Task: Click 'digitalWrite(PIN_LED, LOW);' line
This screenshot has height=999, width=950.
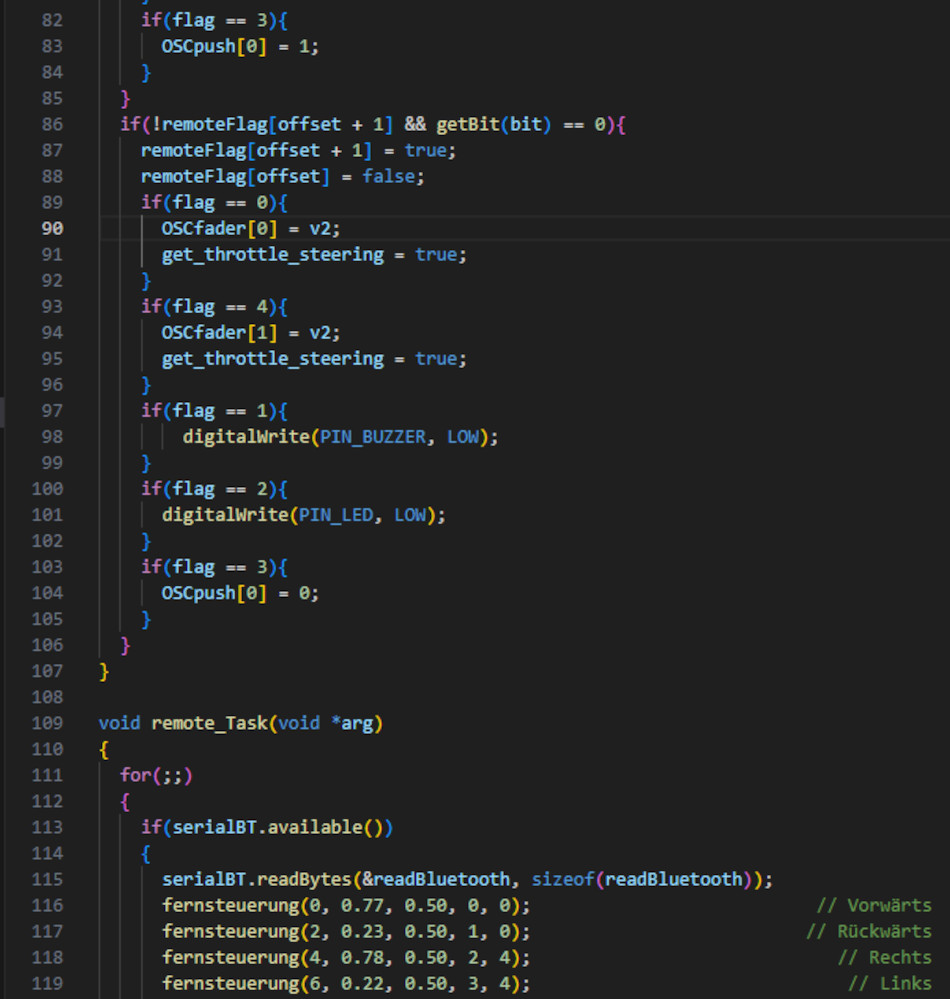Action: point(303,515)
